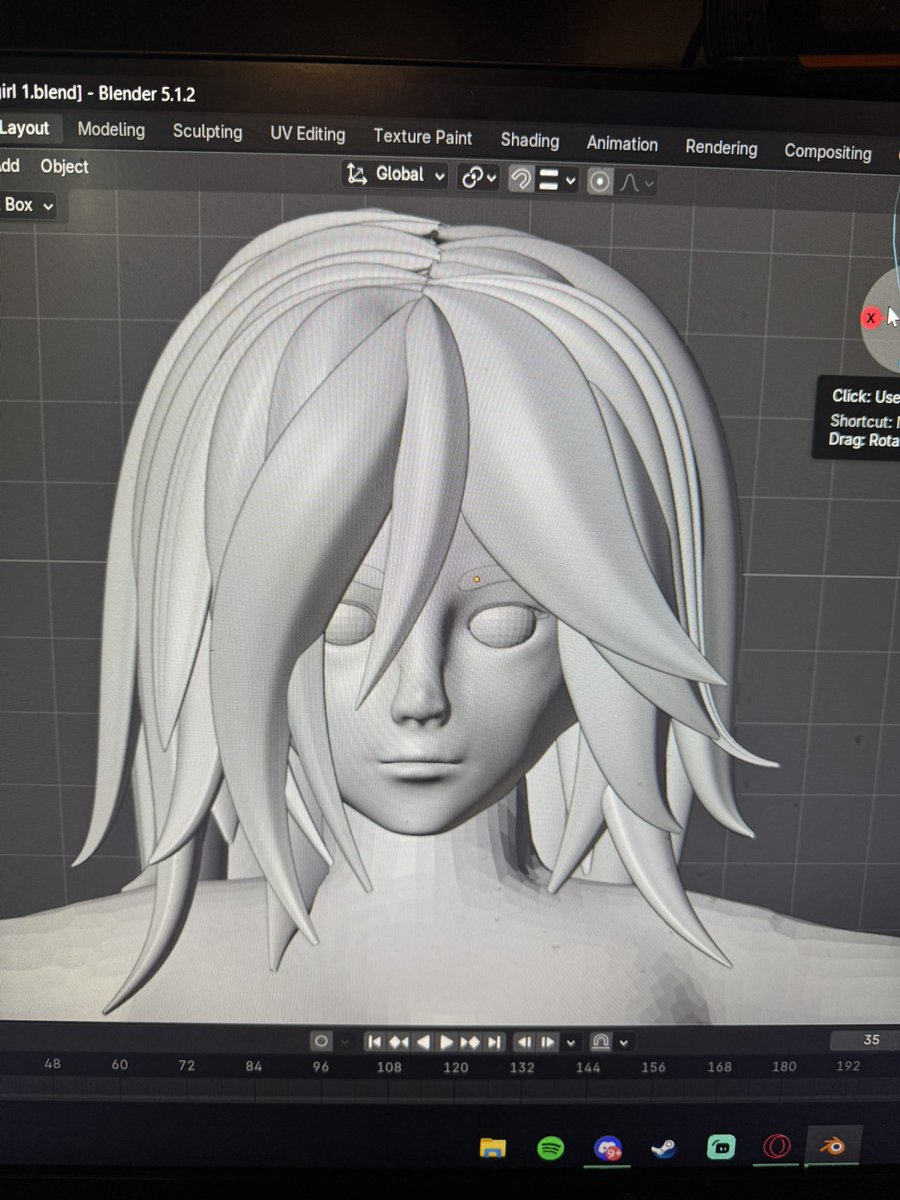
Task: Open Steam from the taskbar
Action: (x=662, y=1148)
